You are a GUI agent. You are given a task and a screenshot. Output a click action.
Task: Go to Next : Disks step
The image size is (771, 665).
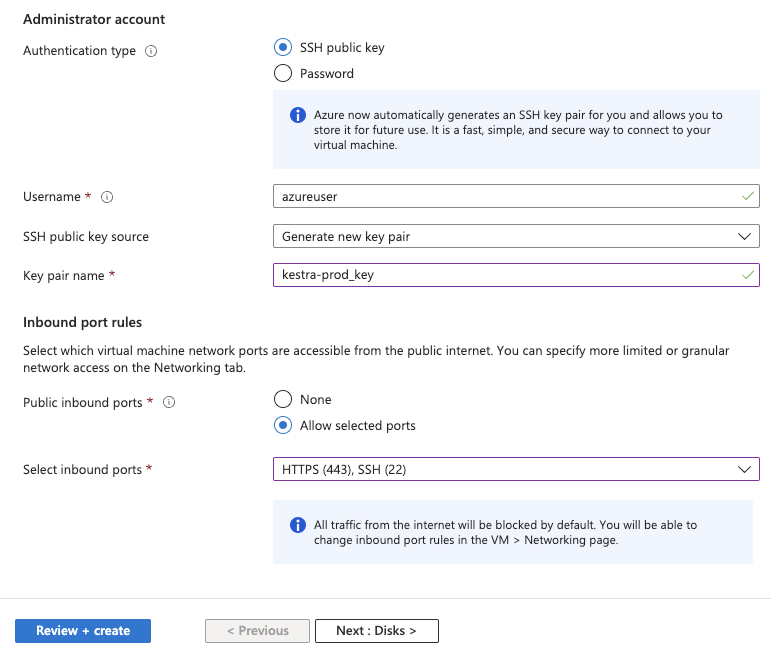coord(376,631)
